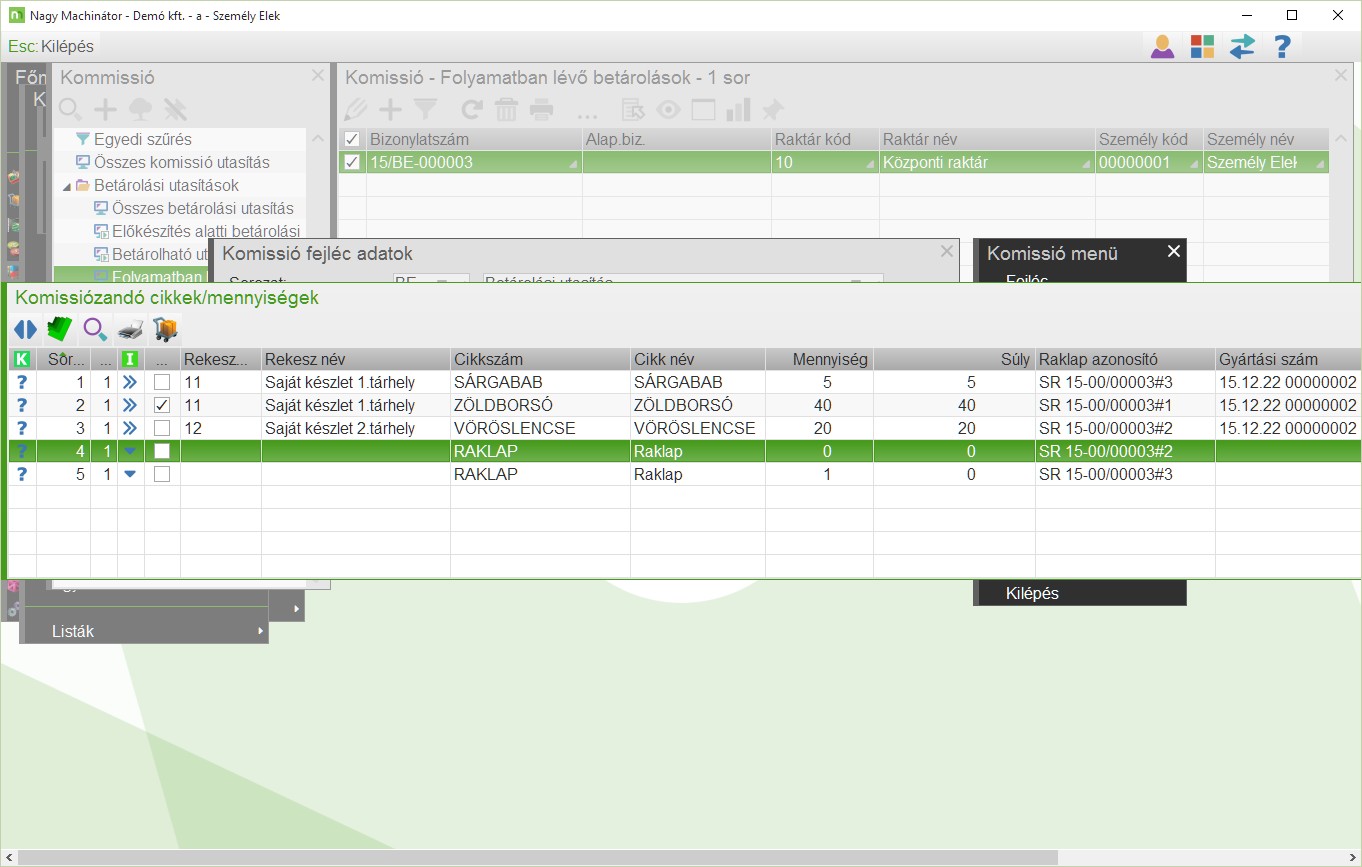Click the window frame icon in Komissió list toolbar

click(703, 110)
